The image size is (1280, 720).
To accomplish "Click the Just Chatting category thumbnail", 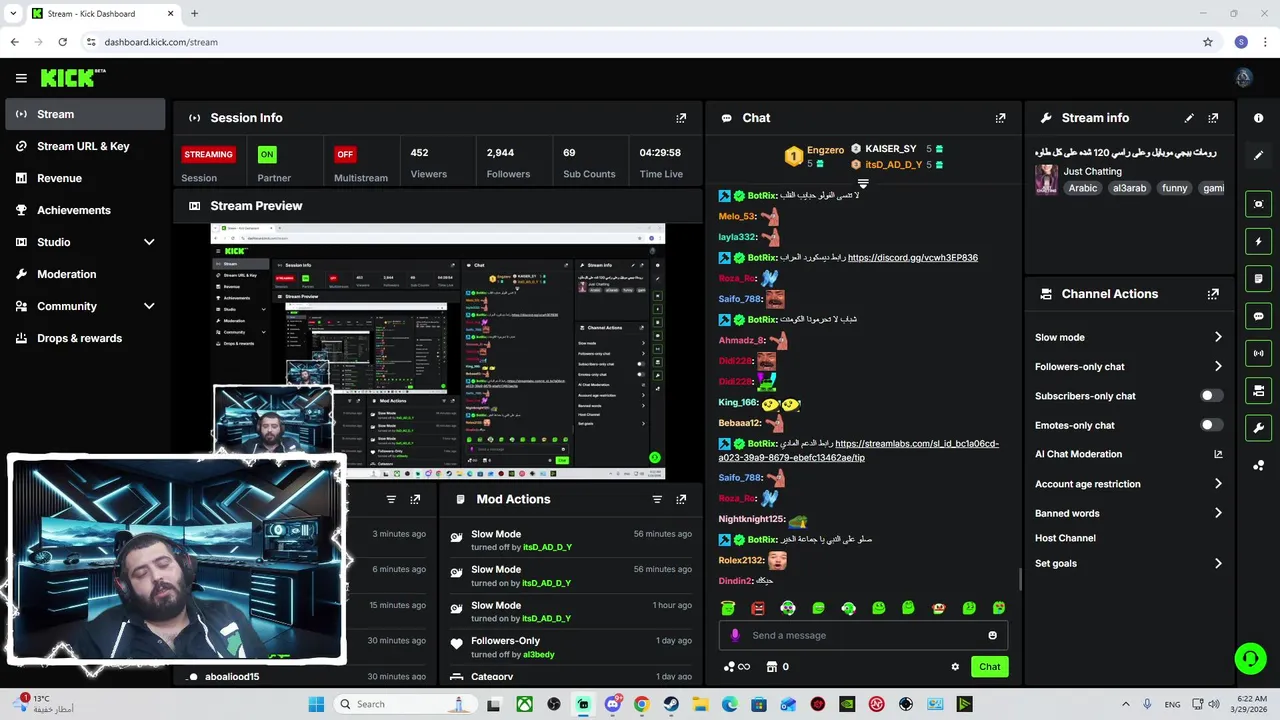I will click(x=1047, y=179).
